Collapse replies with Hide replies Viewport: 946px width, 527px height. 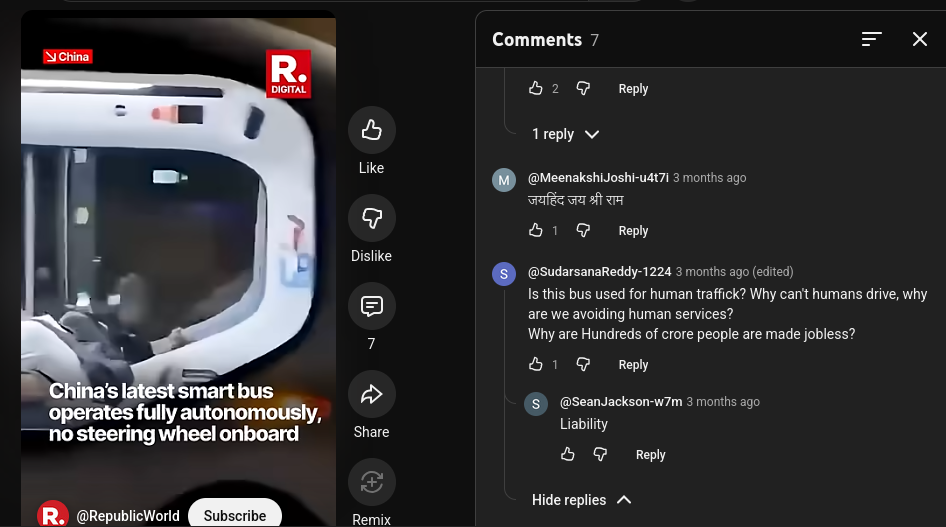tap(581, 500)
